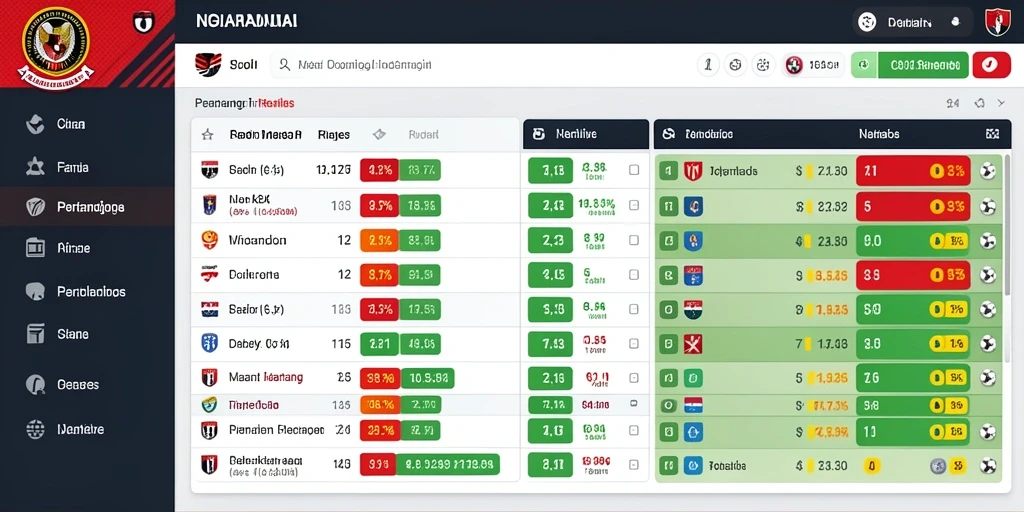Click the red-black logo beside Scoll
The height and width of the screenshot is (512, 1024).
pyautogui.click(x=208, y=65)
